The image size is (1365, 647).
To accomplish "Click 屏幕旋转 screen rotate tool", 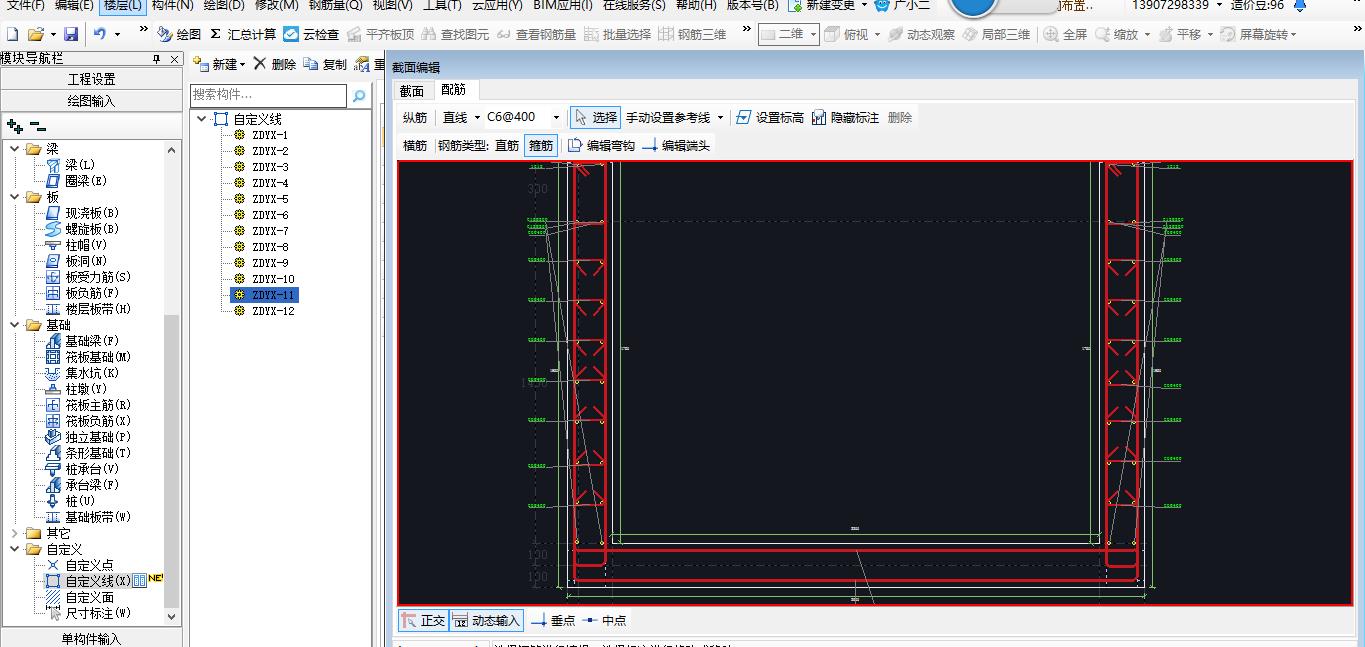I will point(1256,34).
